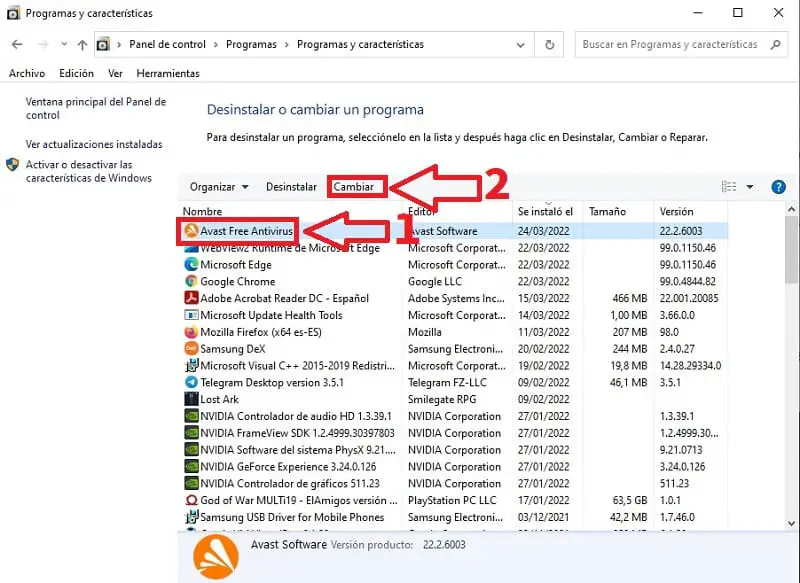800x583 pixels.
Task: Click the Samsung DeX icon
Action: [191, 348]
